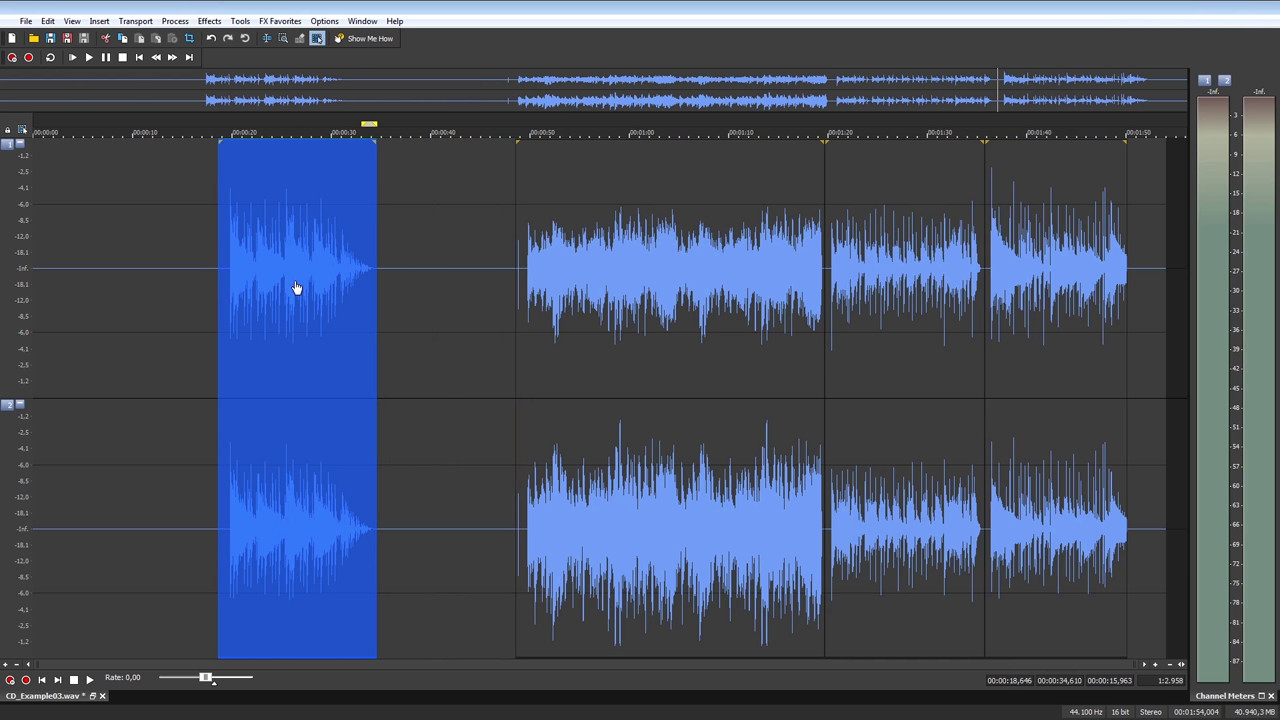Create a new file with the blank page icon
Image resolution: width=1280 pixels, height=720 pixels.
(x=12, y=38)
